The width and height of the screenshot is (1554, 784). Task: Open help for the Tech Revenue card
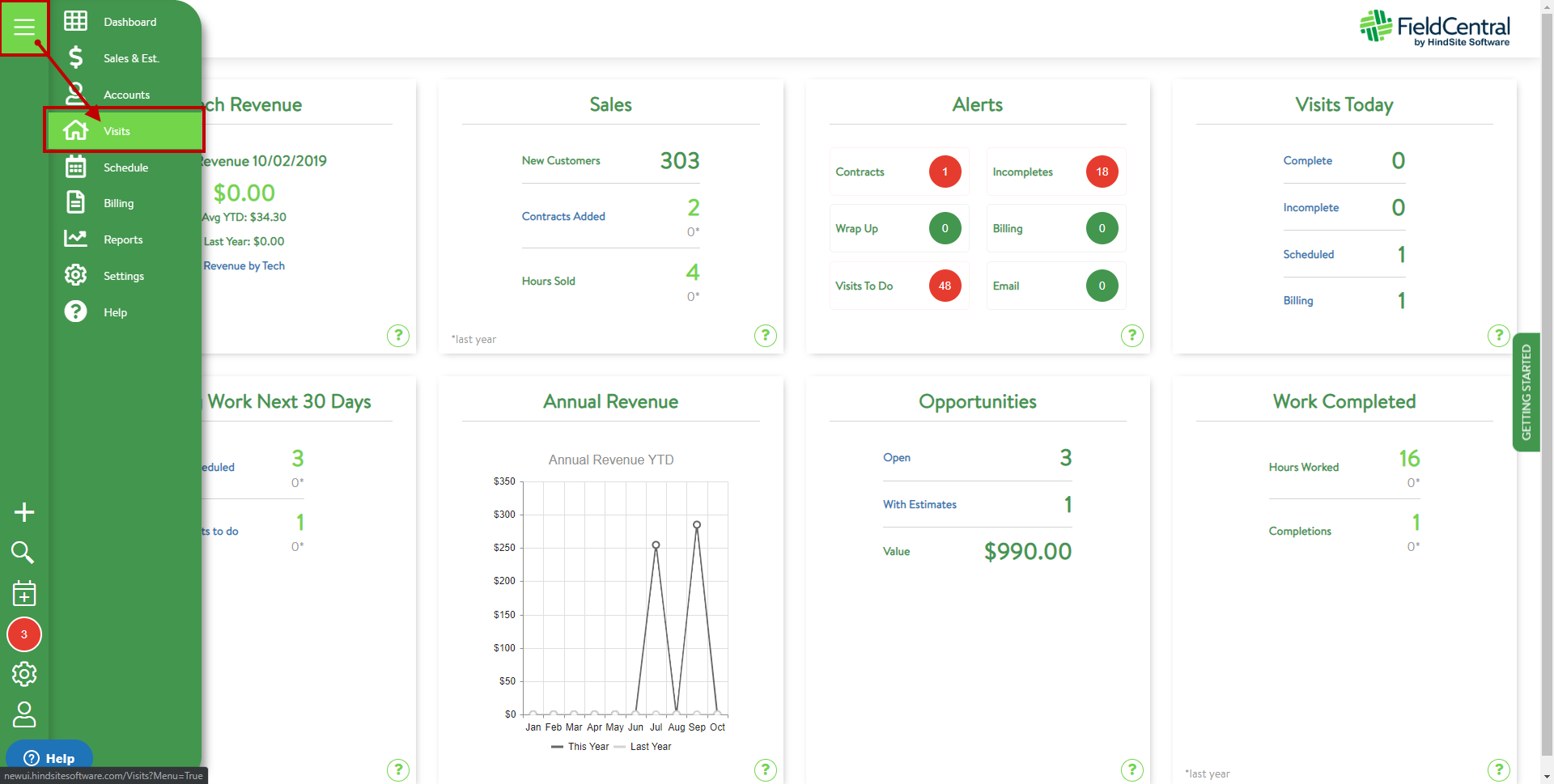pos(397,336)
